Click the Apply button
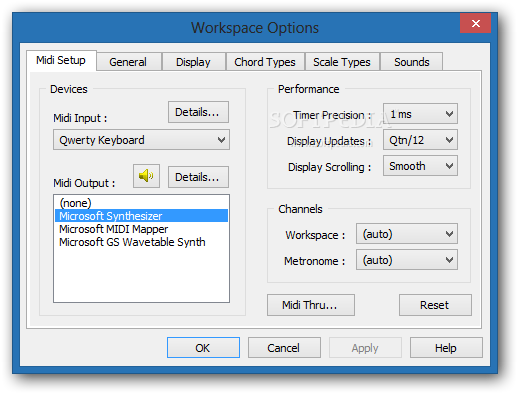This screenshot has height=394, width=518. (x=365, y=348)
